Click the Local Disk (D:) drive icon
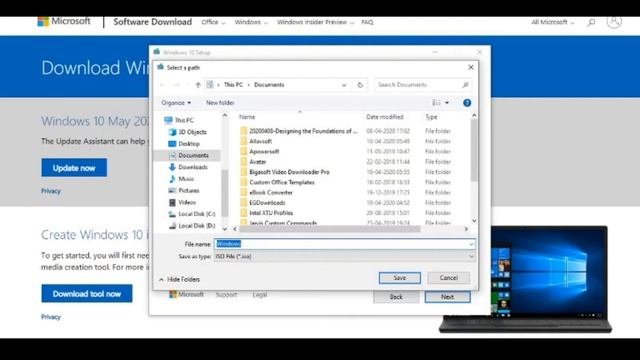The image size is (640, 360). [172, 226]
